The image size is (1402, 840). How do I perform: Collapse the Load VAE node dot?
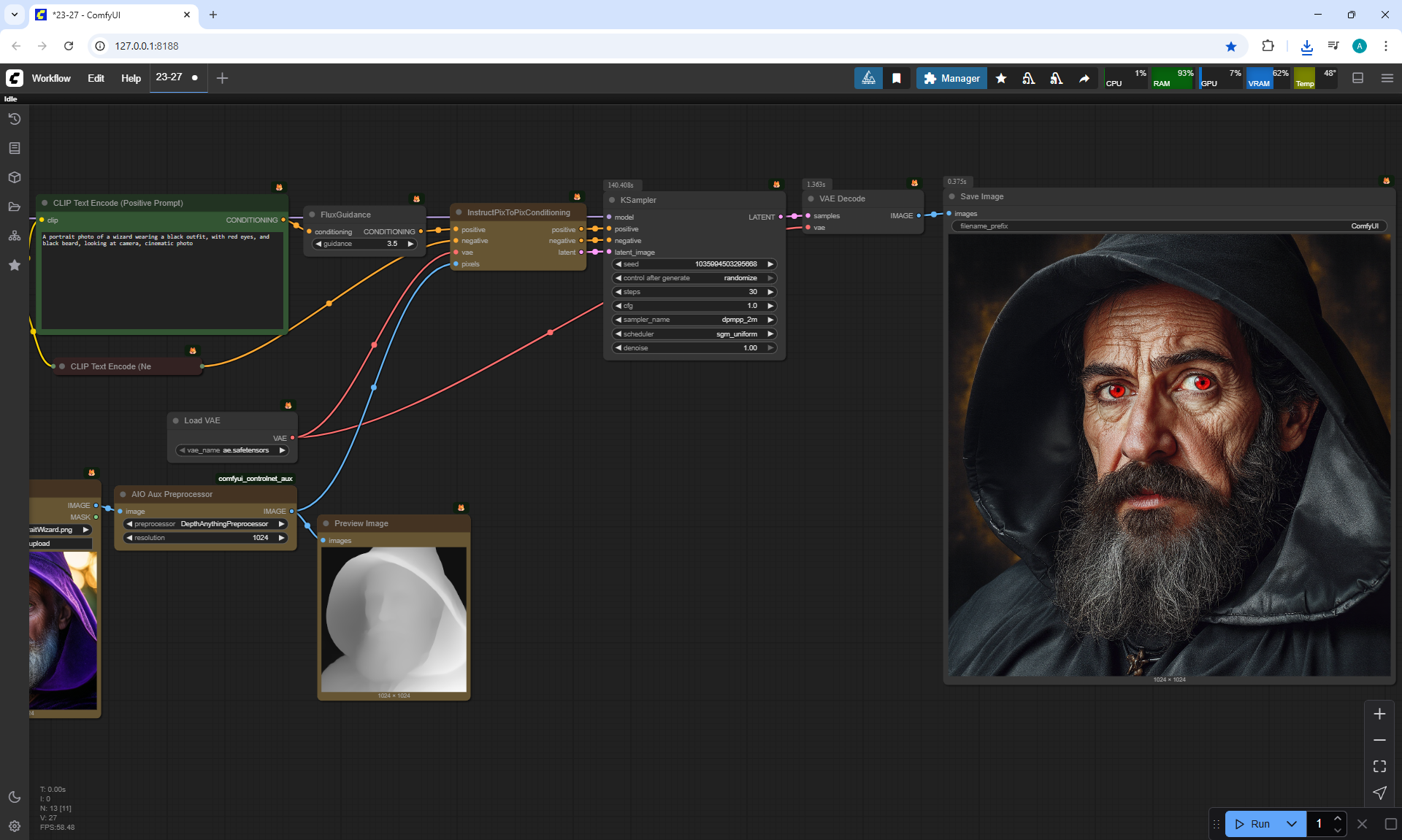176,420
